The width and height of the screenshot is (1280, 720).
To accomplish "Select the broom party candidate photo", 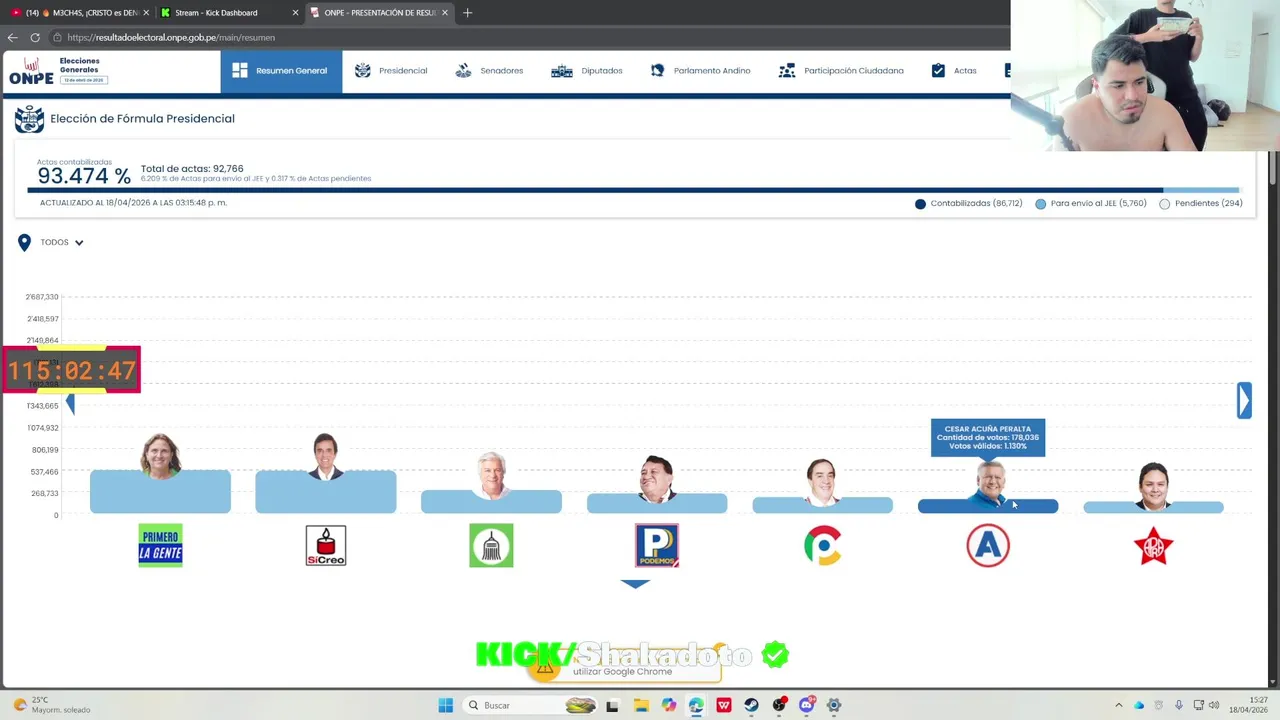I will click(491, 476).
